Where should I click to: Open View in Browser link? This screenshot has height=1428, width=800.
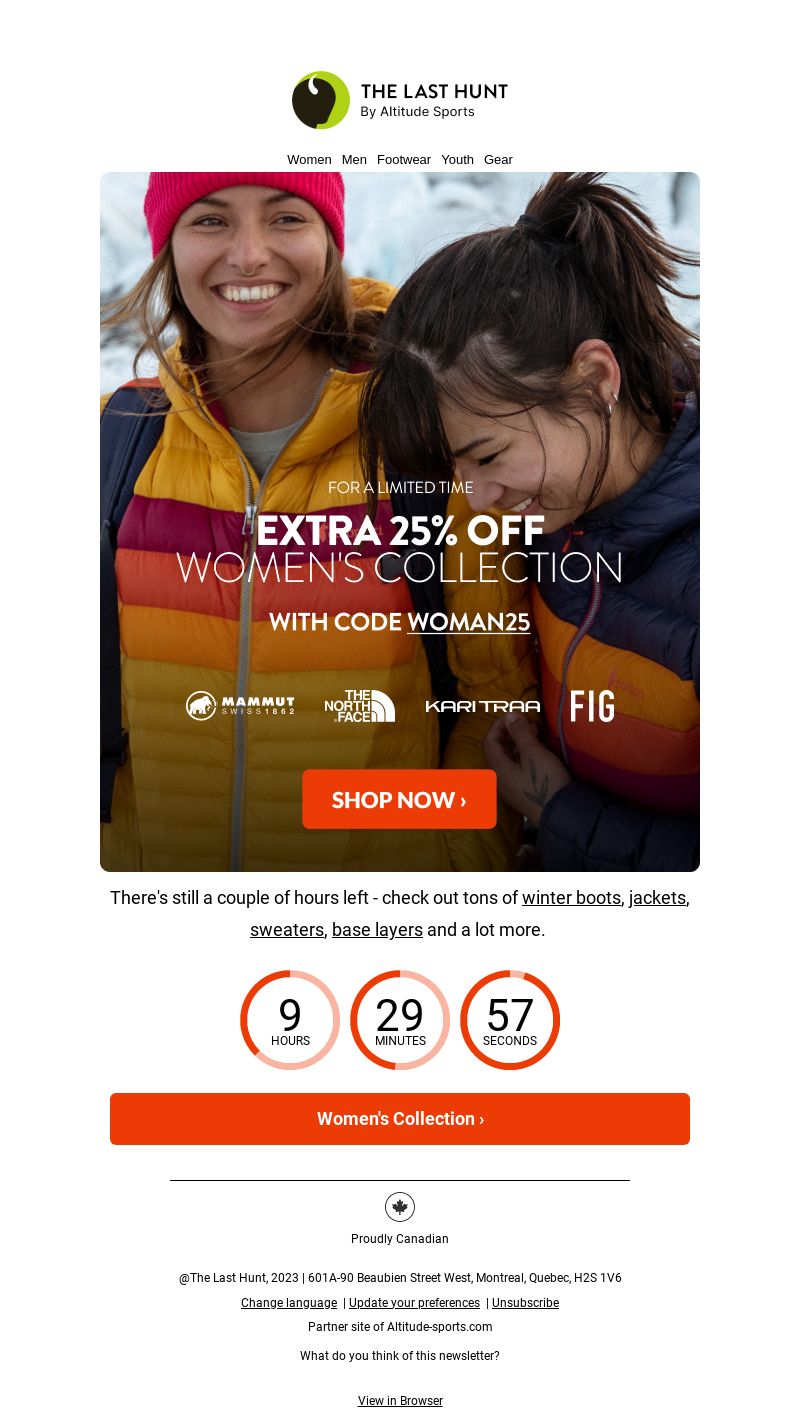[400, 1401]
